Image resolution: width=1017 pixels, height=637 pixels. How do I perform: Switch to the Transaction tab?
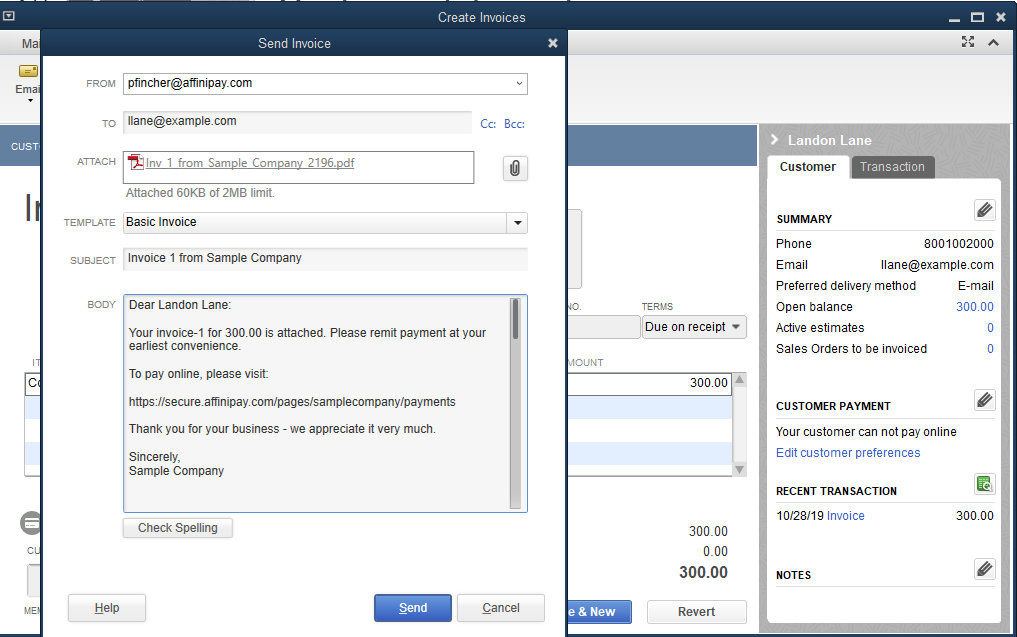(892, 167)
